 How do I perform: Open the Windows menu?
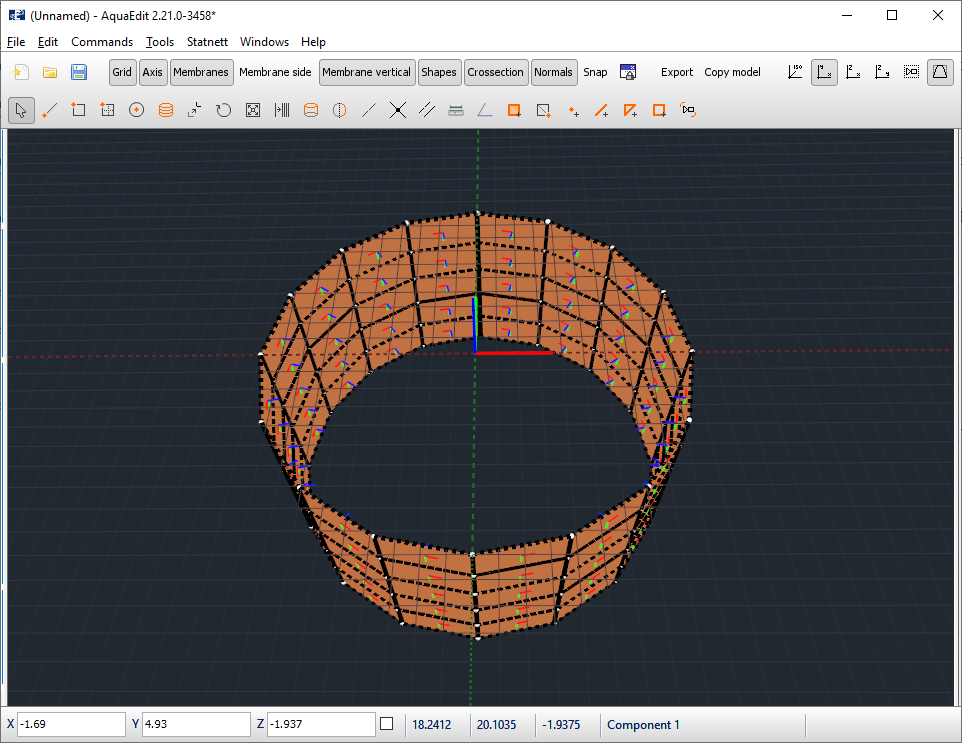pos(264,42)
